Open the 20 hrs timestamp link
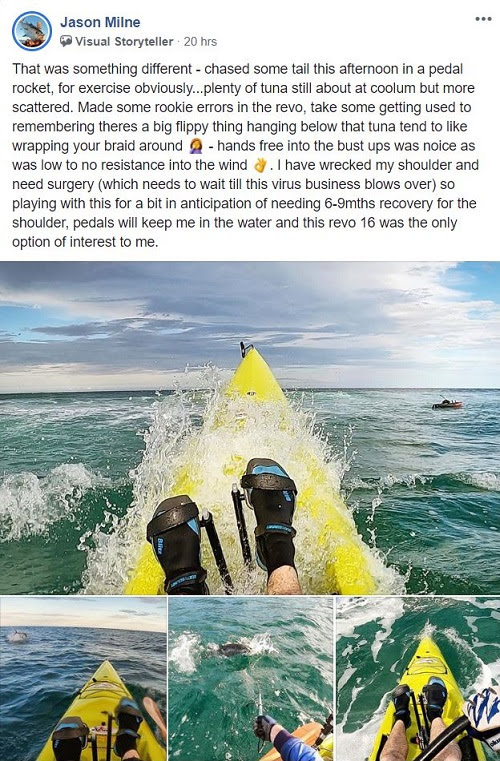This screenshot has height=761, width=500. [x=200, y=42]
